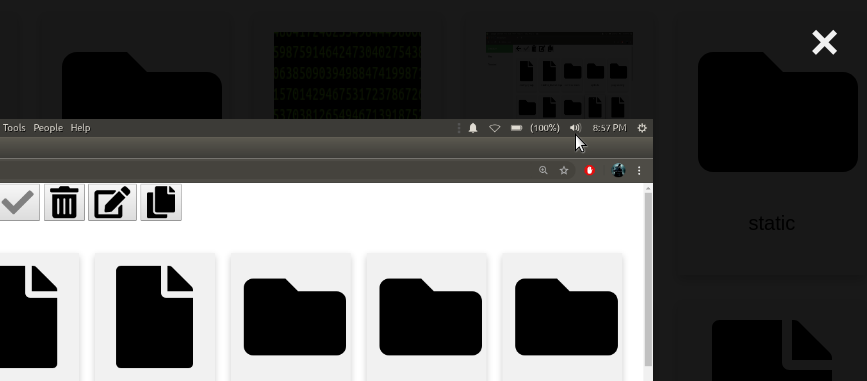Open the system settings gear

pos(641,128)
